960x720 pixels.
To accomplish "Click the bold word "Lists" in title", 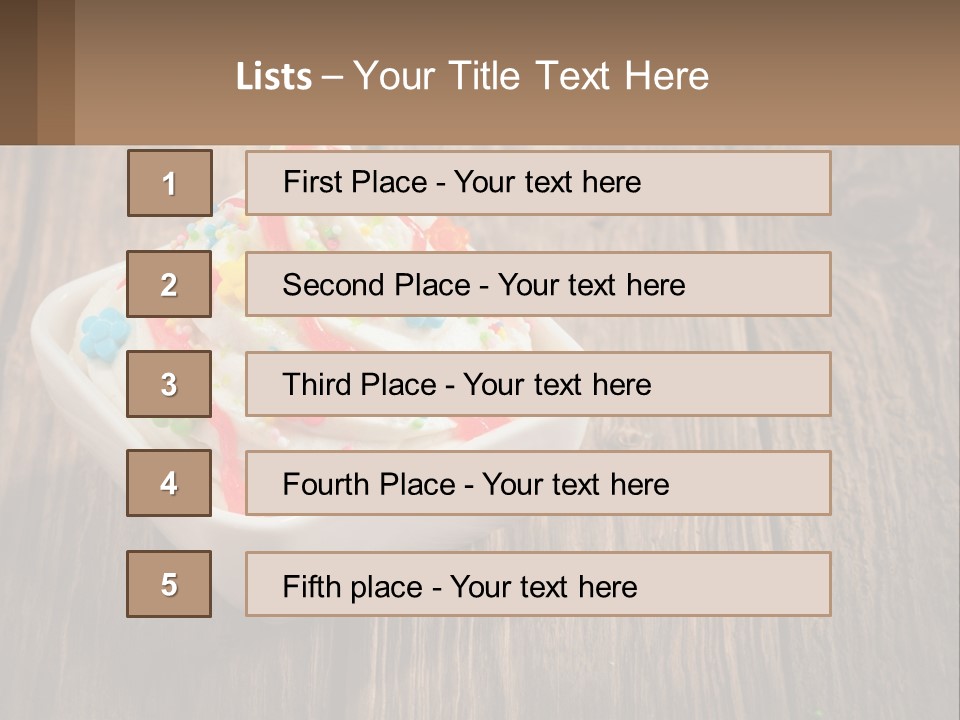I will click(x=274, y=77).
